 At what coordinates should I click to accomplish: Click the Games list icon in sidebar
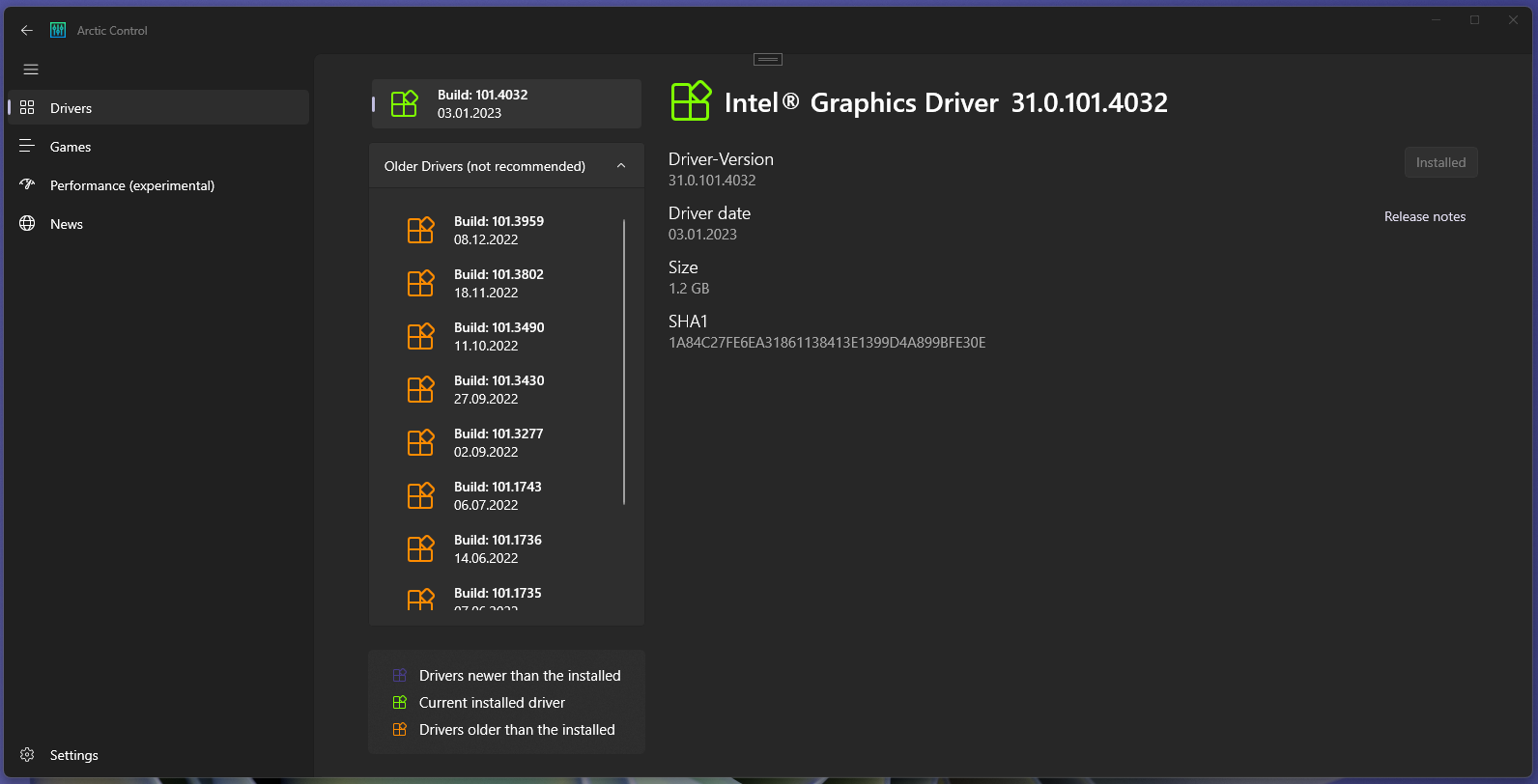[27, 146]
